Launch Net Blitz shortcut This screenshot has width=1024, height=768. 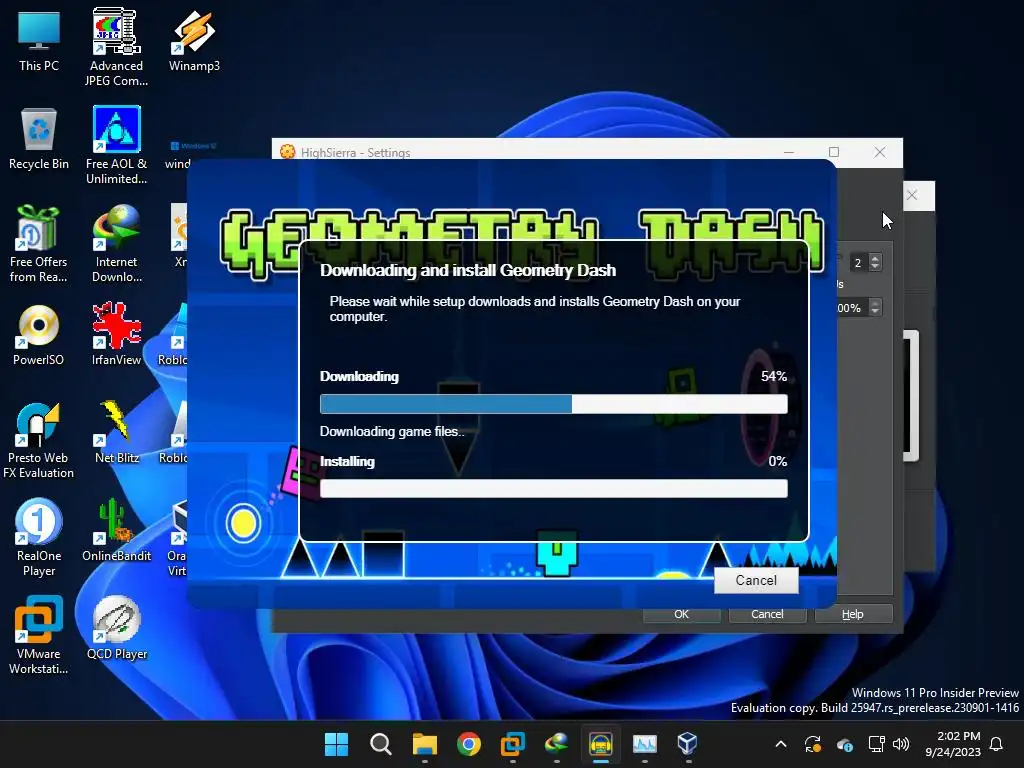click(116, 432)
